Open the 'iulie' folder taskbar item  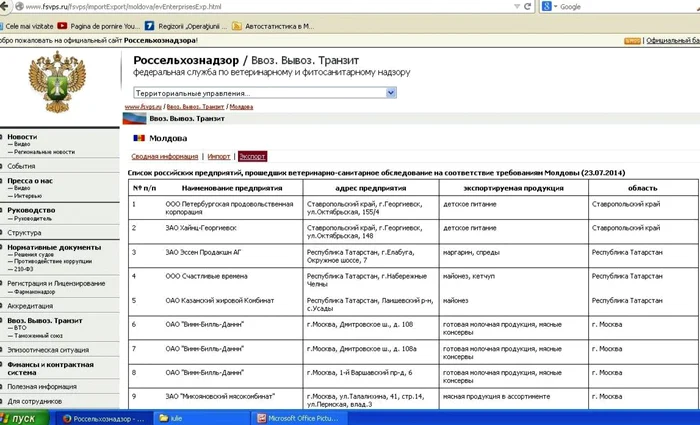click(x=201, y=418)
